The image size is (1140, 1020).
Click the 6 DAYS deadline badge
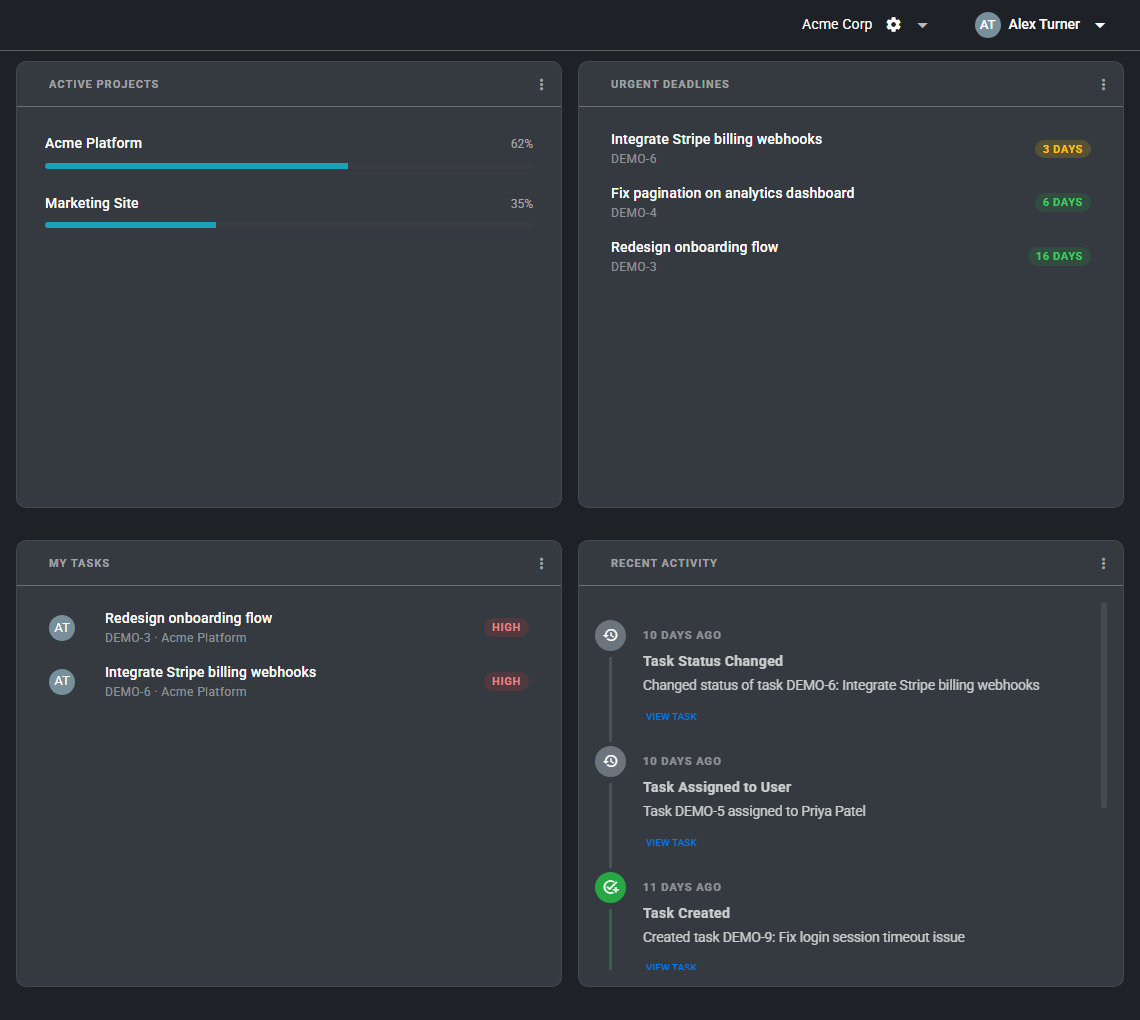click(x=1062, y=202)
